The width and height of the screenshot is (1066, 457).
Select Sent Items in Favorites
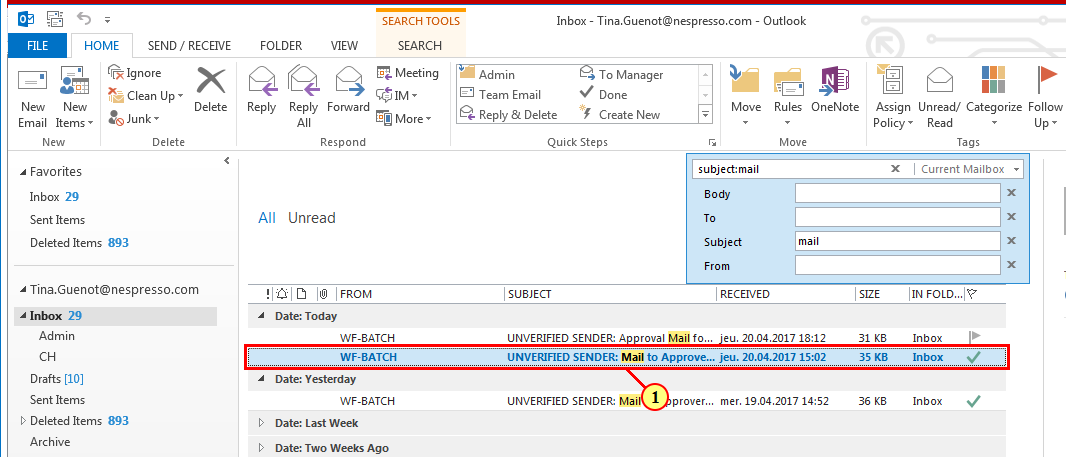point(57,220)
